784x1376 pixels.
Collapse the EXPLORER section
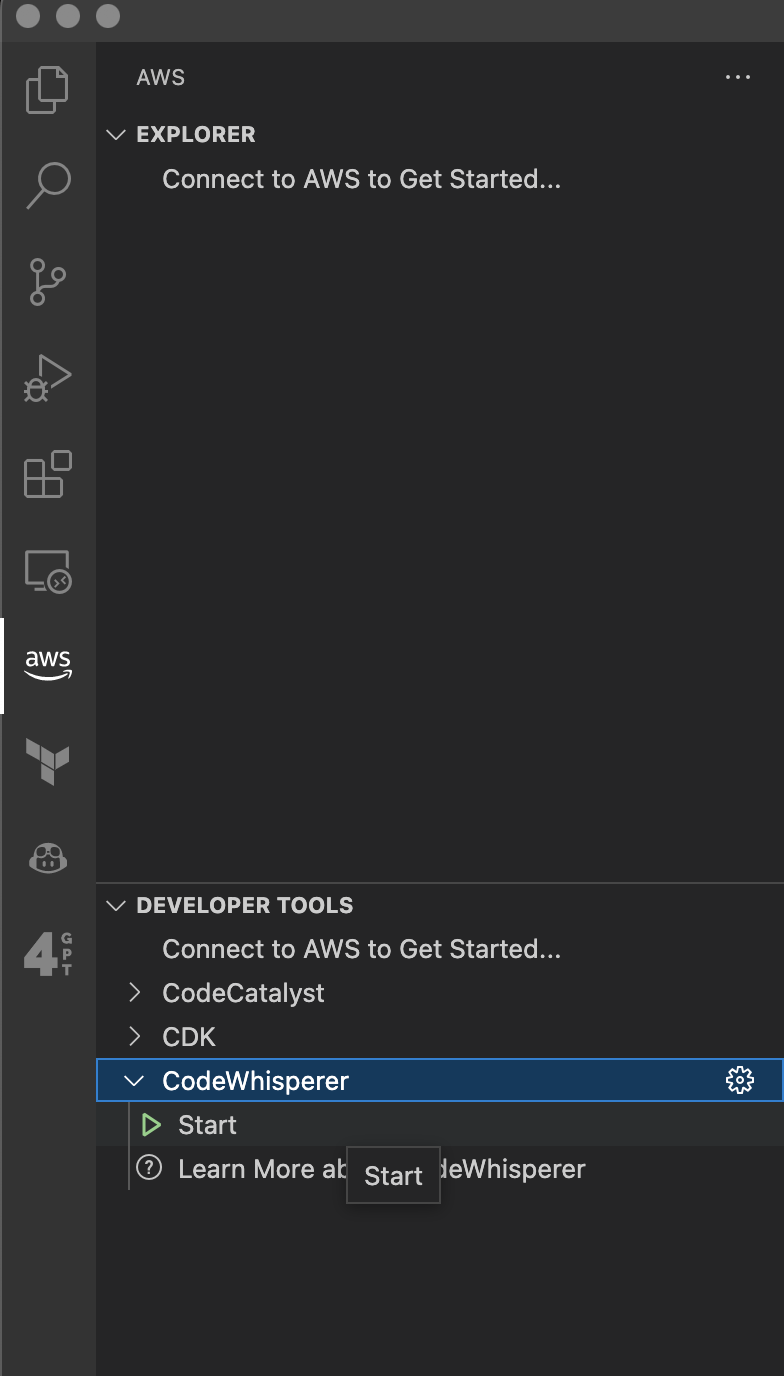(117, 134)
